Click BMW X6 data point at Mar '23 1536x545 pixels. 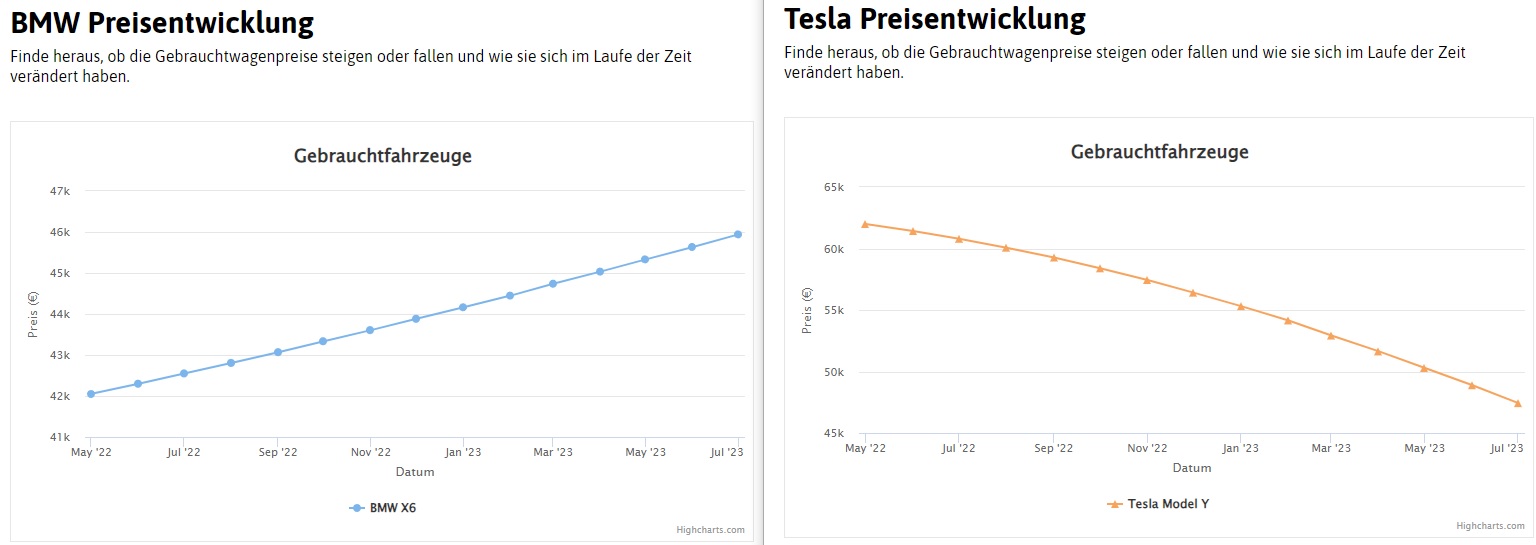tap(552, 284)
